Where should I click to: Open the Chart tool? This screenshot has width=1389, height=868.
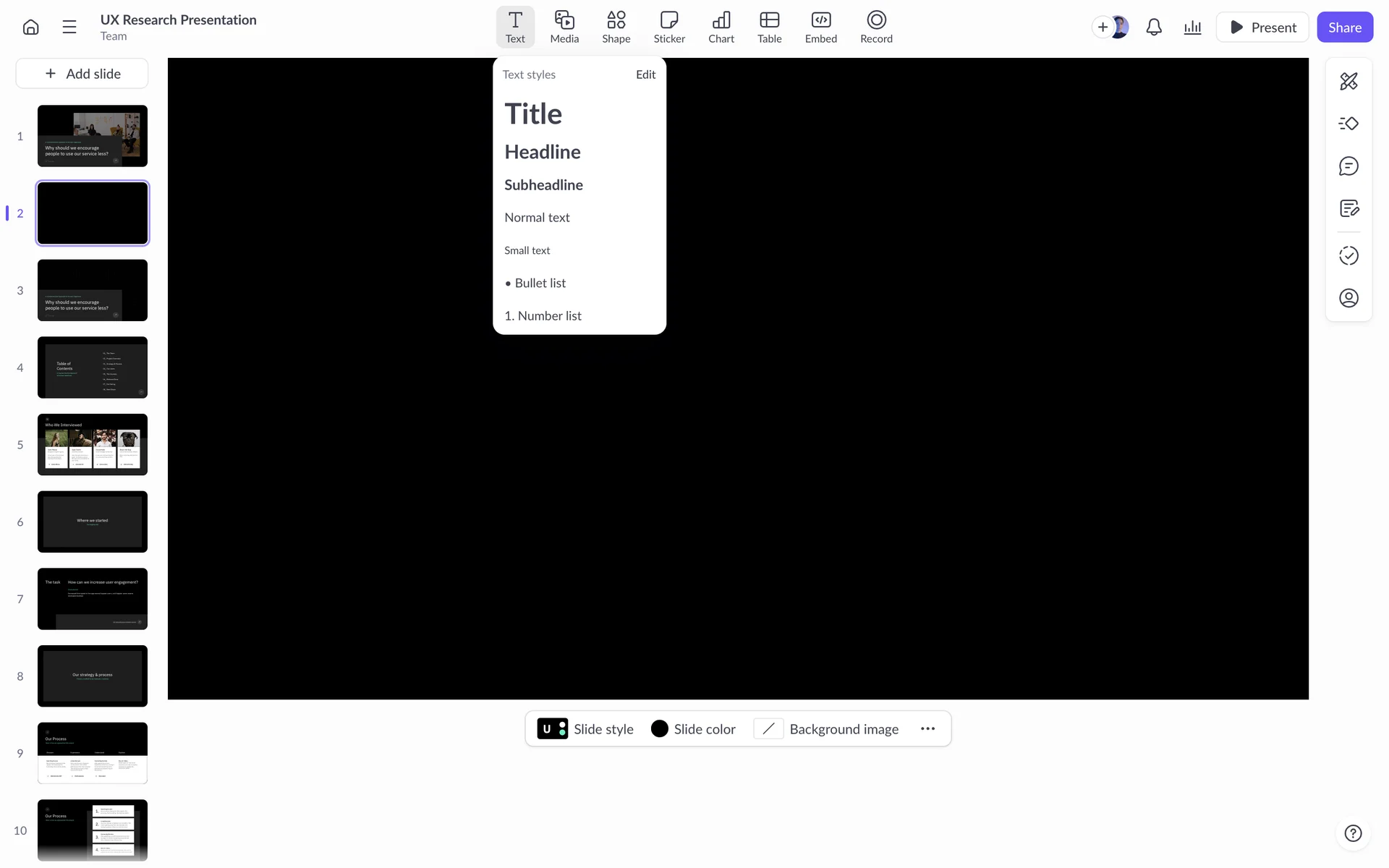pos(721,27)
